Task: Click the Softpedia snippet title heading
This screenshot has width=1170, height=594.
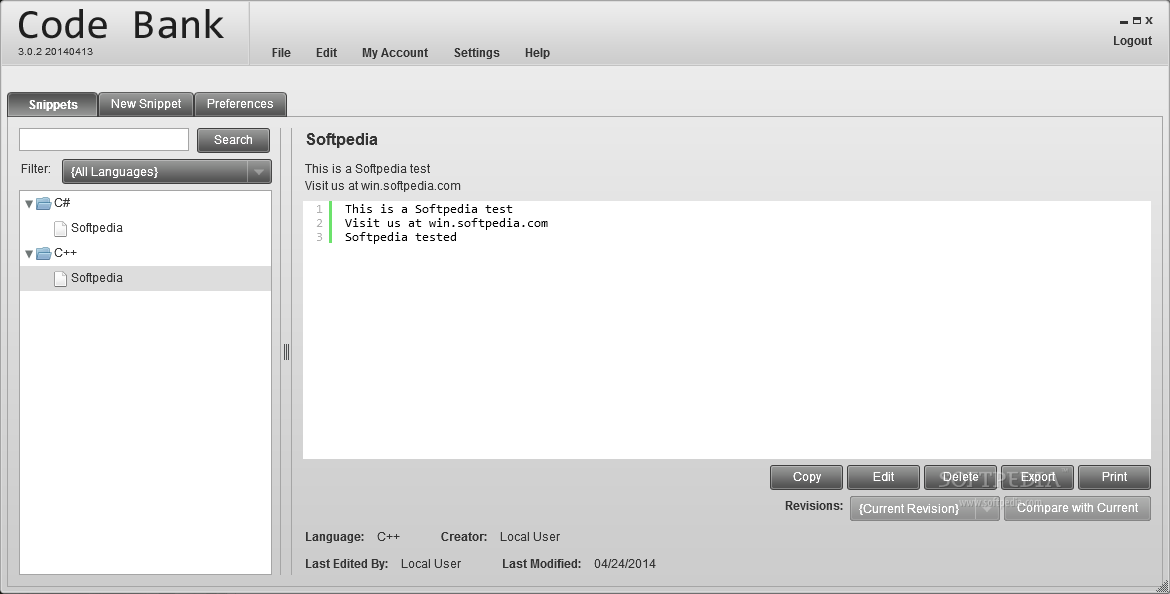Action: pyautogui.click(x=342, y=140)
